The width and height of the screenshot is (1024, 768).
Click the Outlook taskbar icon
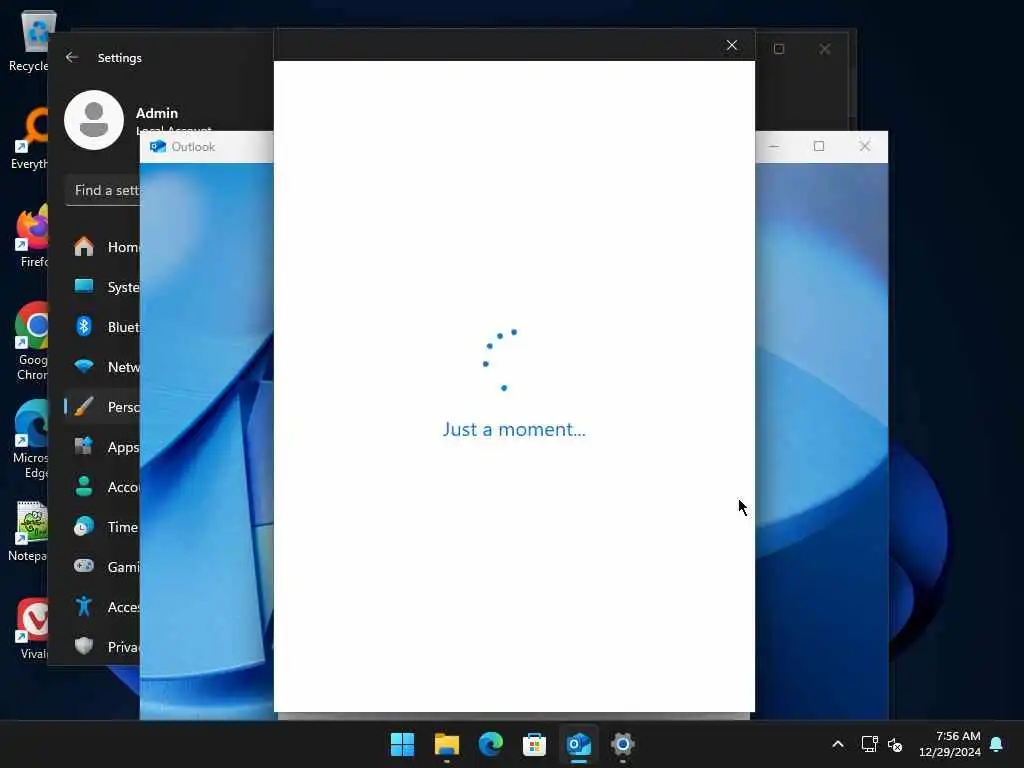tap(579, 744)
